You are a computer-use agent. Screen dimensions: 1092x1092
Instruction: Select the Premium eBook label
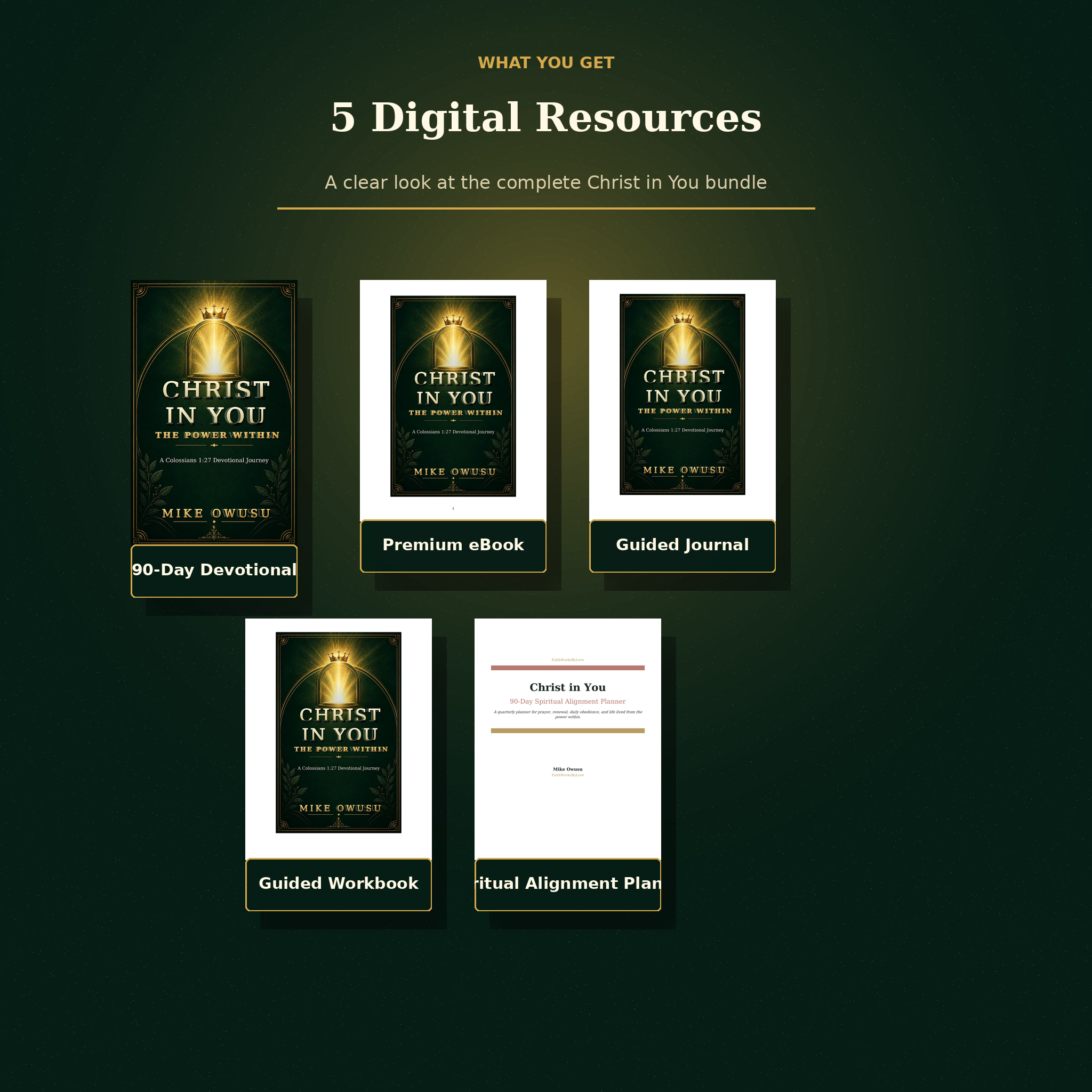(x=453, y=546)
